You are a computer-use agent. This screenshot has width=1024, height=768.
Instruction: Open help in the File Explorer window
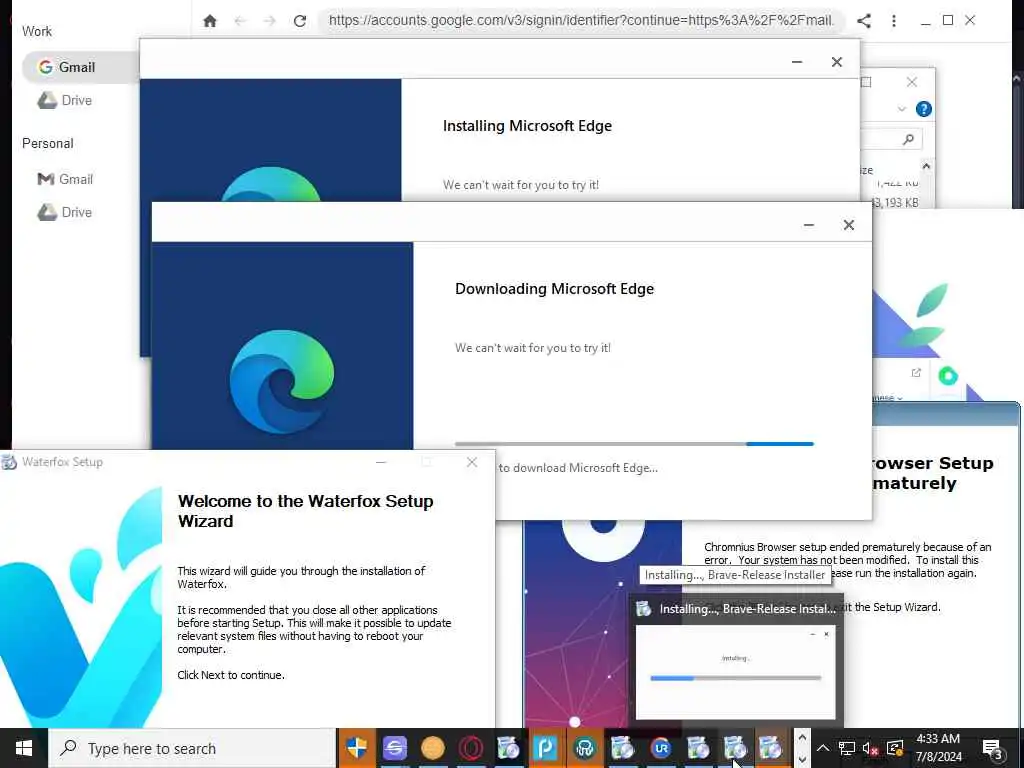pos(923,109)
